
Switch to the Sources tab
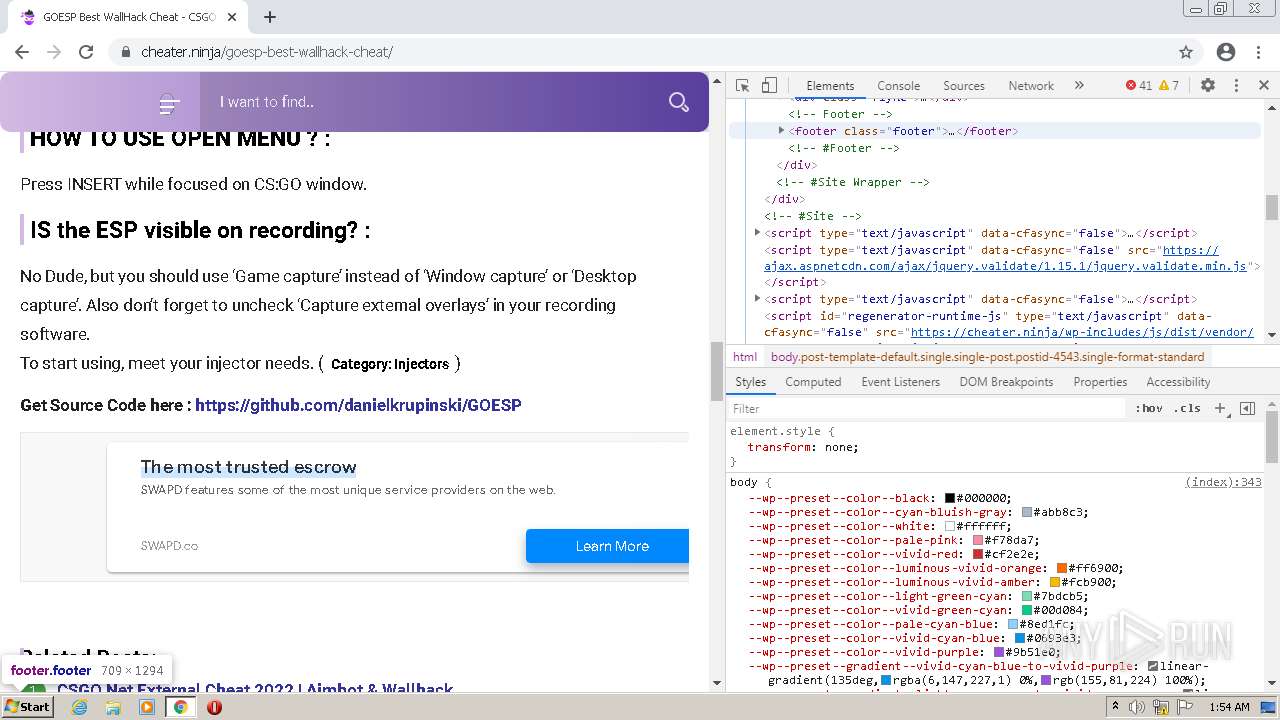[964, 86]
